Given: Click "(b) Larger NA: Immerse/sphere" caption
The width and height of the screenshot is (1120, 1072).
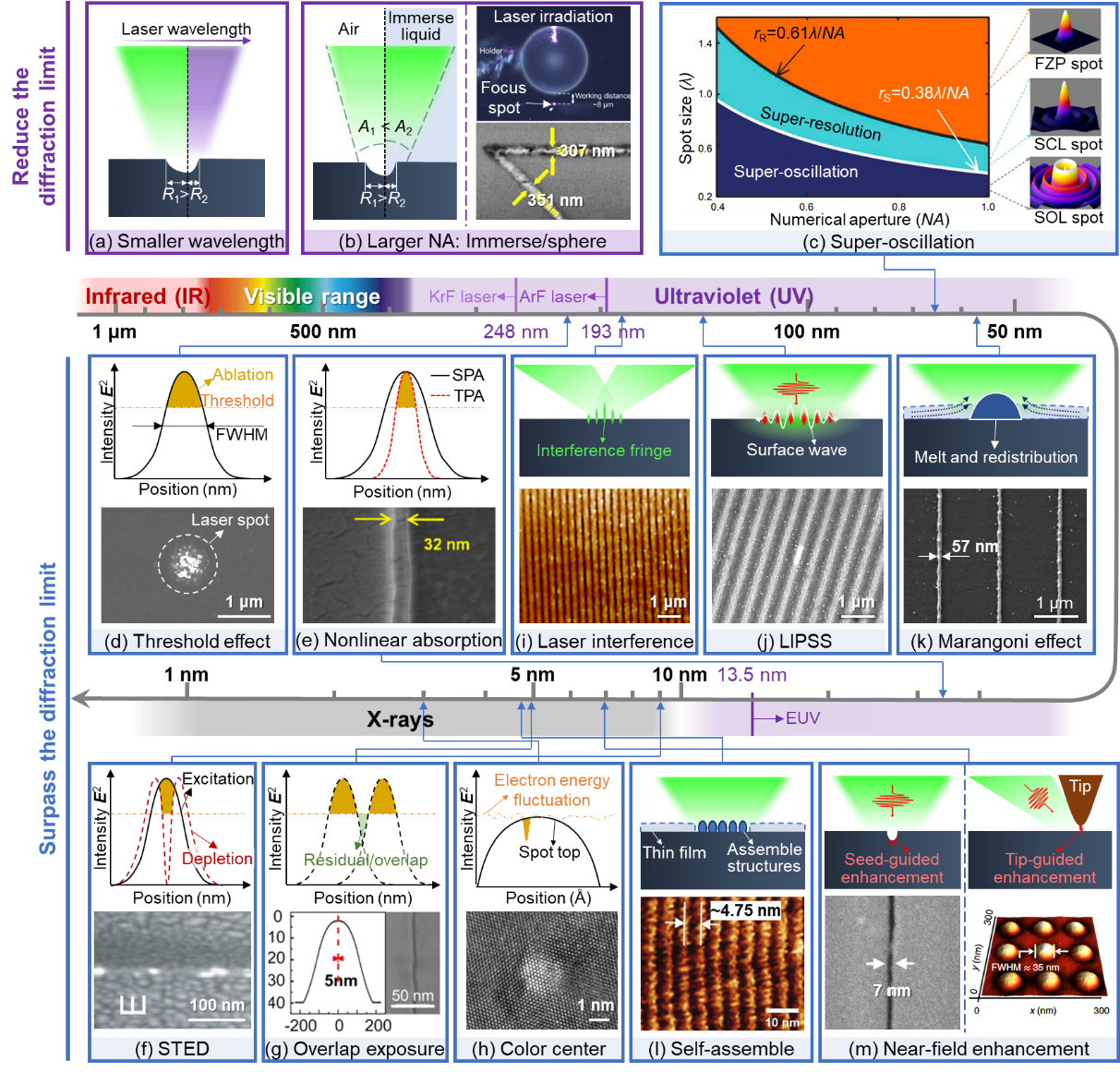Looking at the screenshot, I should pos(472,241).
